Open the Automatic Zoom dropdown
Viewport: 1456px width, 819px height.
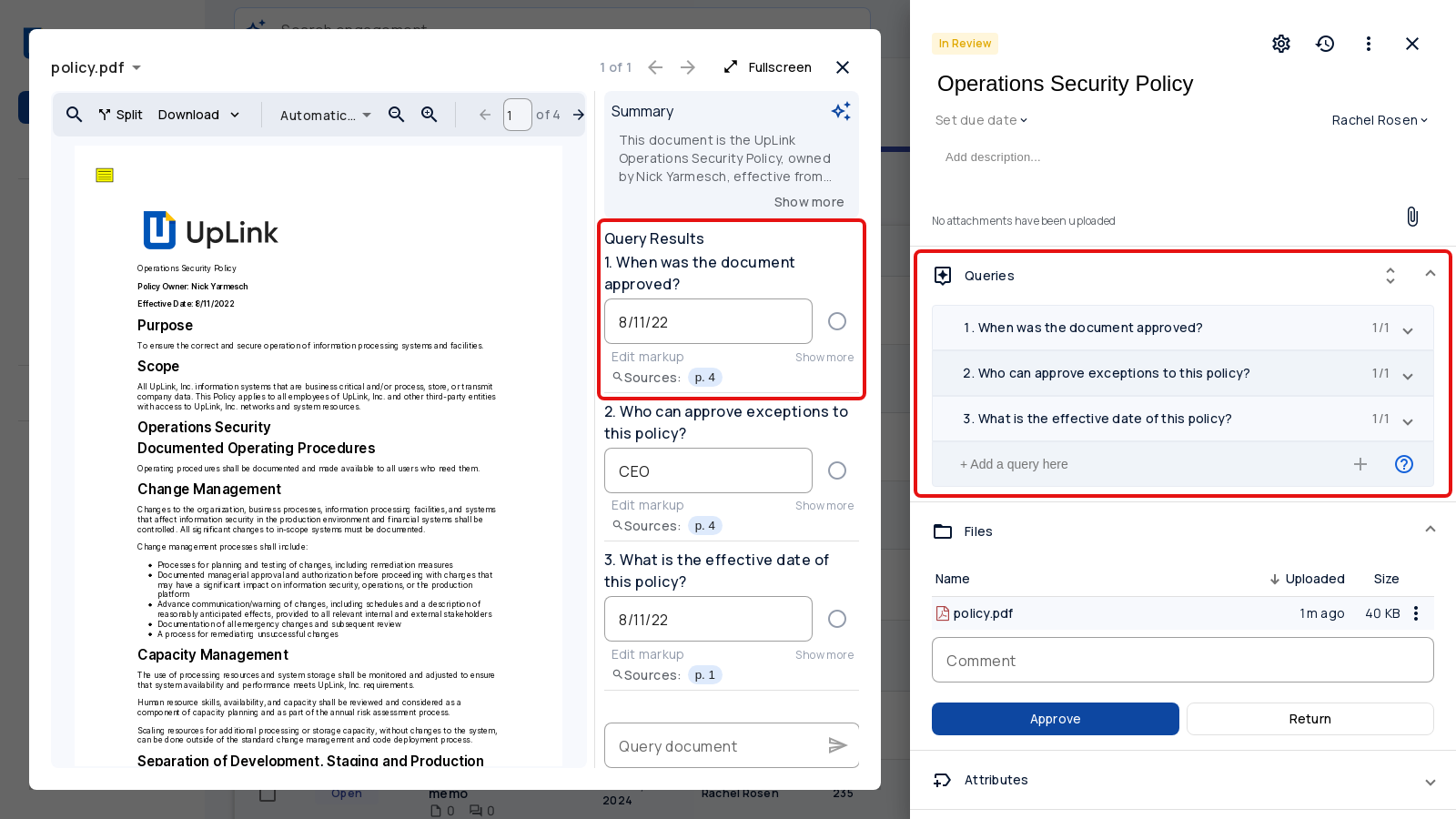point(323,115)
